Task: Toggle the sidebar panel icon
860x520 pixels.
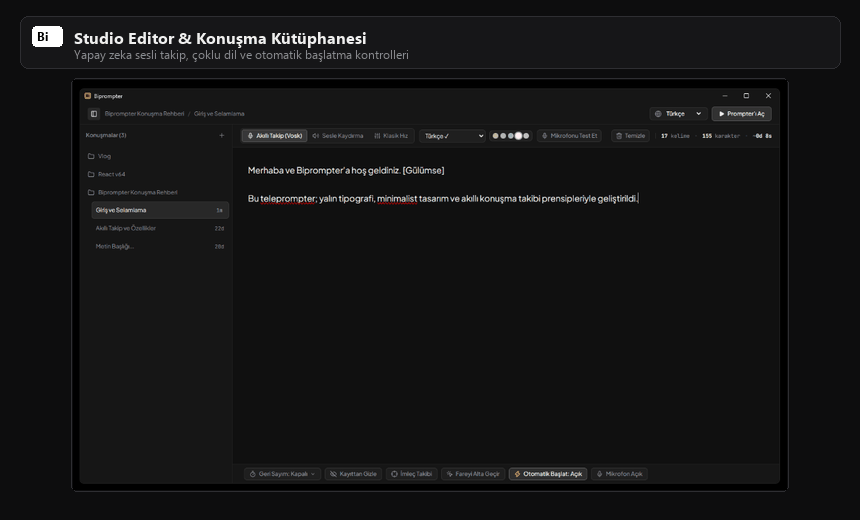Action: coord(94,114)
